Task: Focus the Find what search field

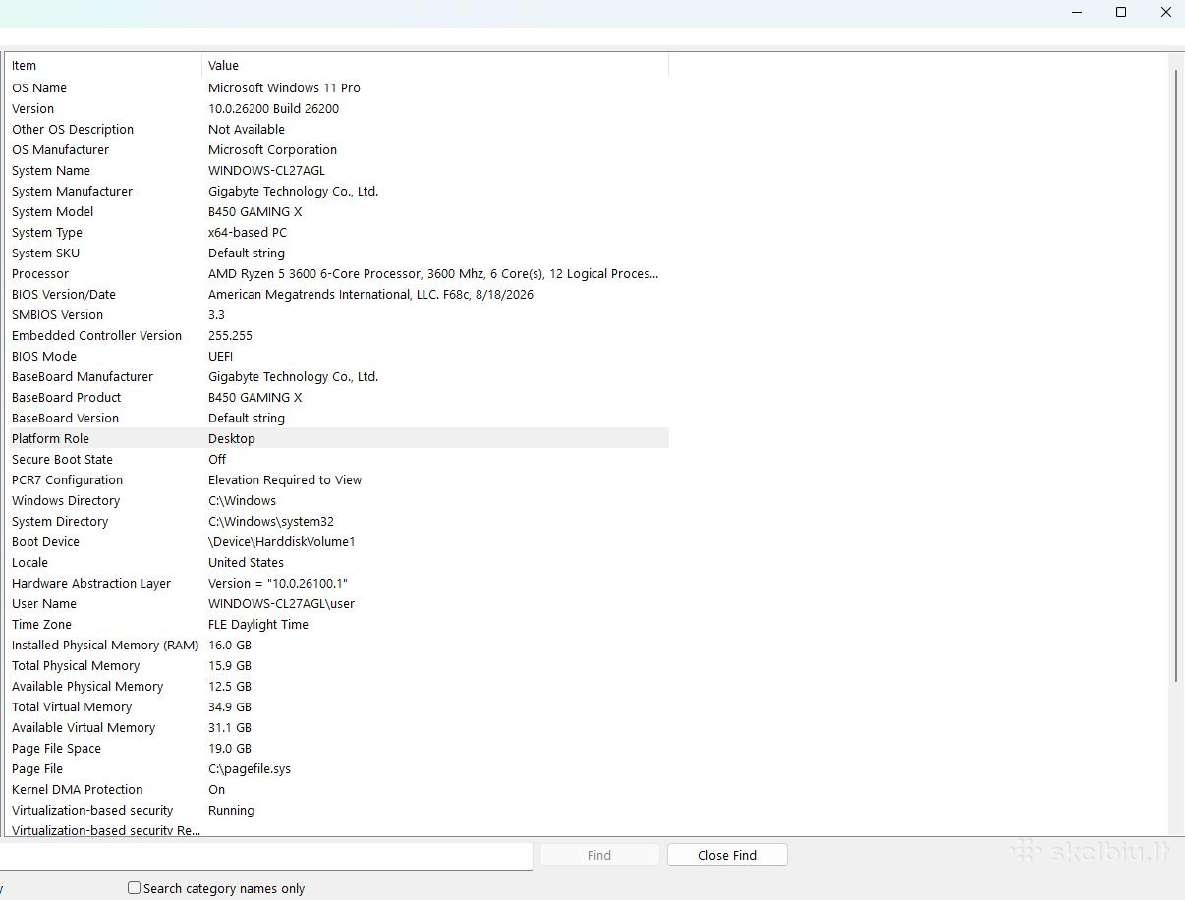Action: pyautogui.click(x=266, y=855)
